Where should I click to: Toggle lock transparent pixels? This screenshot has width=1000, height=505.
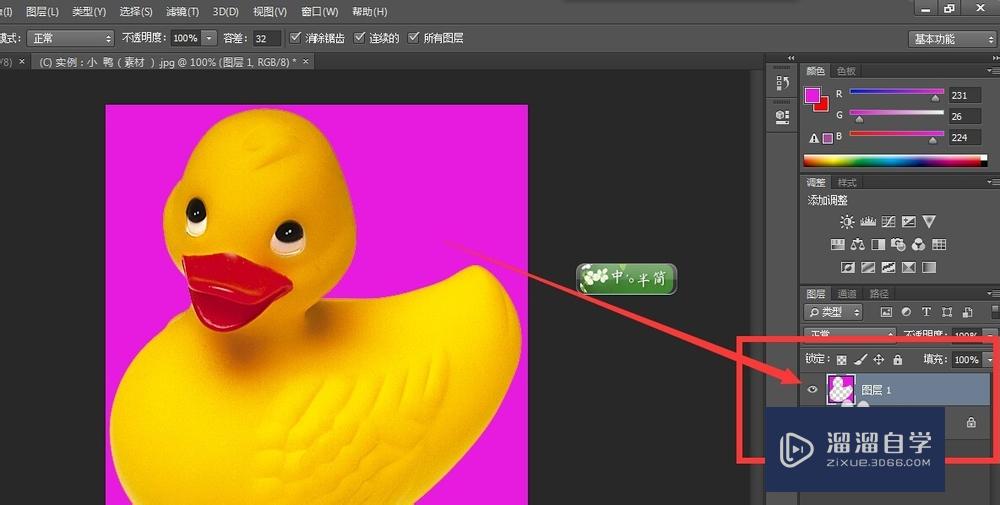point(842,360)
